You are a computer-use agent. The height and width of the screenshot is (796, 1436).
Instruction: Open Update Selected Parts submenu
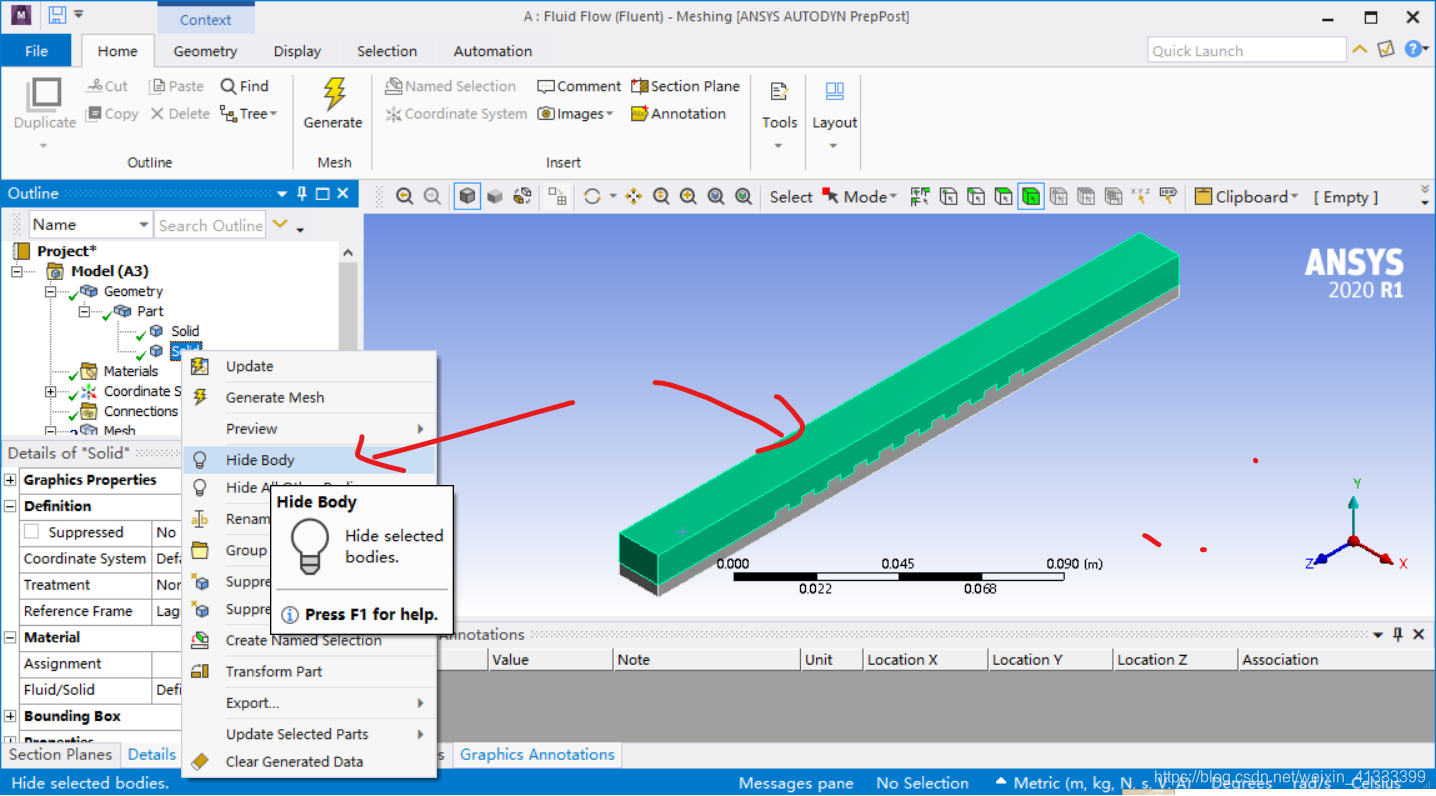(x=309, y=734)
